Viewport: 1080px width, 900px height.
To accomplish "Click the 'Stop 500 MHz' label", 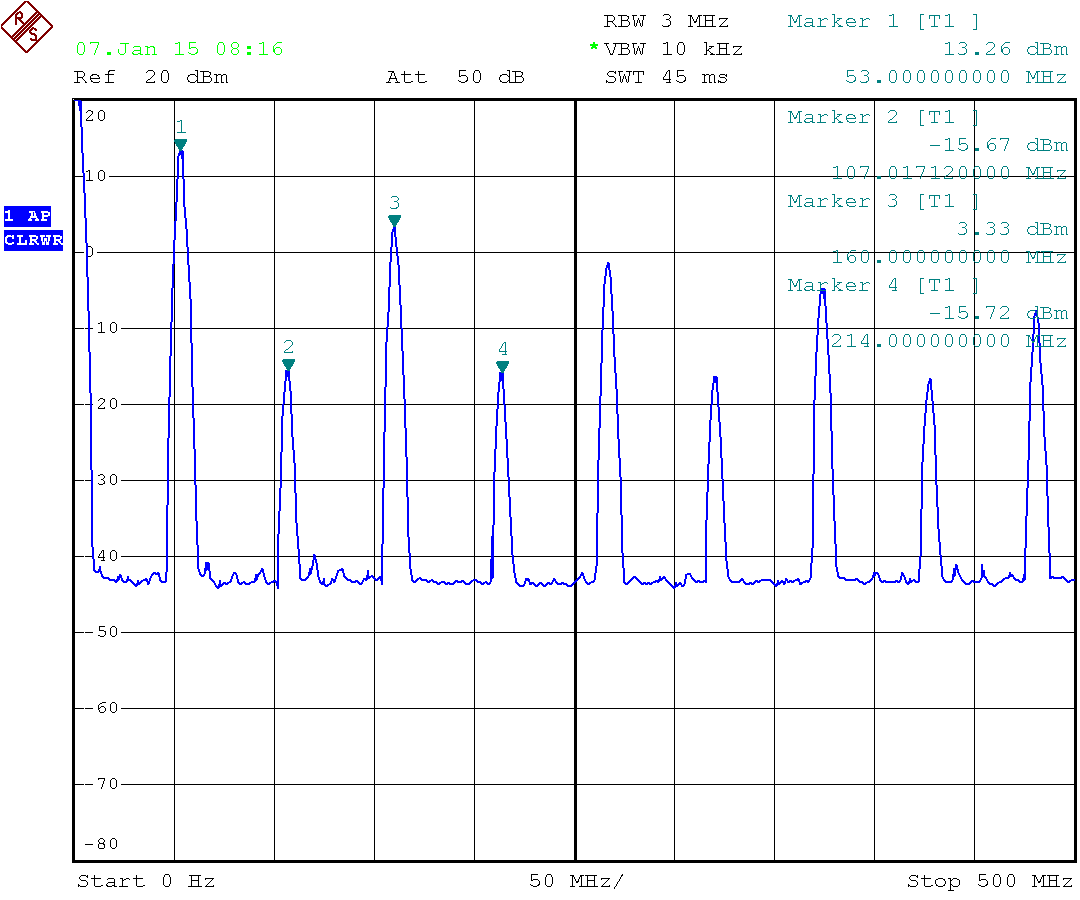I will click(x=990, y=881).
